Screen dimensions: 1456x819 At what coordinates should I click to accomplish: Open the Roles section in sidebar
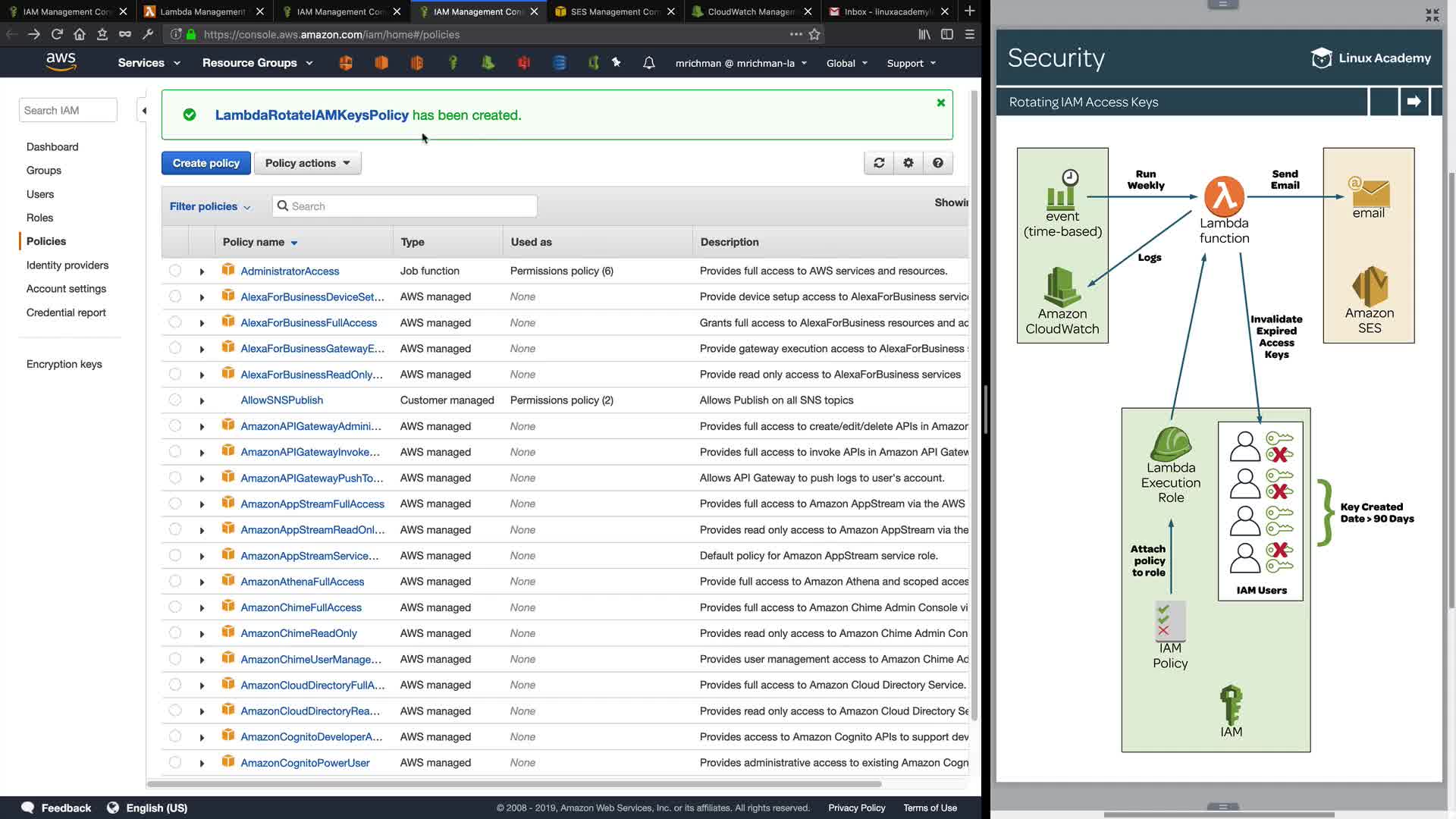pyautogui.click(x=39, y=218)
